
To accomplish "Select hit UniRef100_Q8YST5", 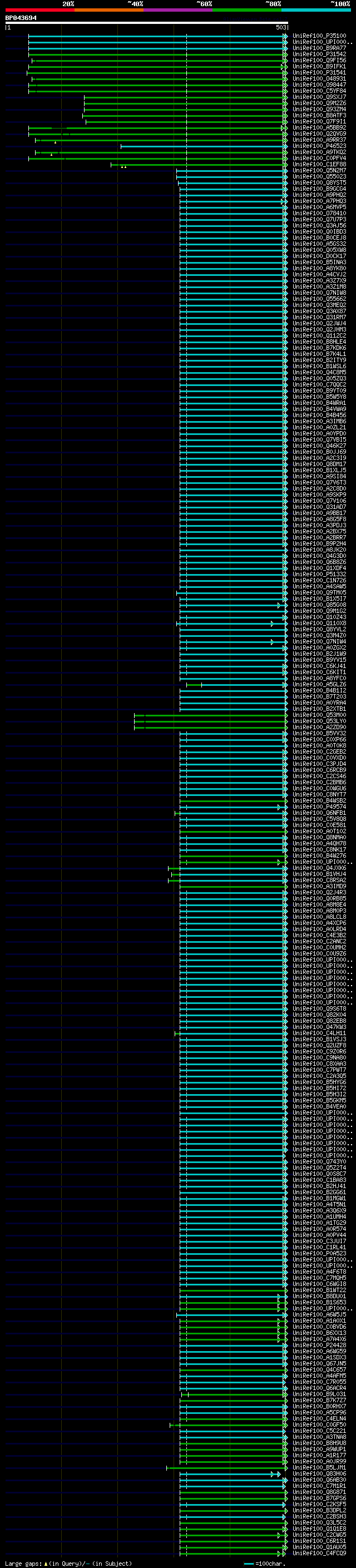I will [319, 182].
